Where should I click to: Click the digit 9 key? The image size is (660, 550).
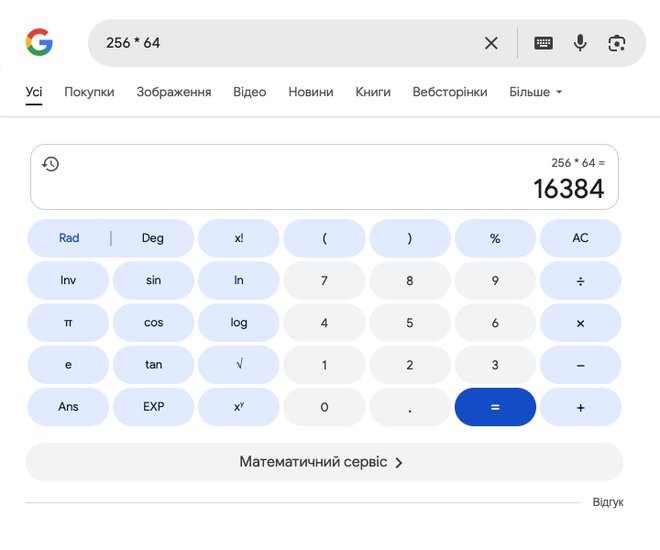pos(495,280)
